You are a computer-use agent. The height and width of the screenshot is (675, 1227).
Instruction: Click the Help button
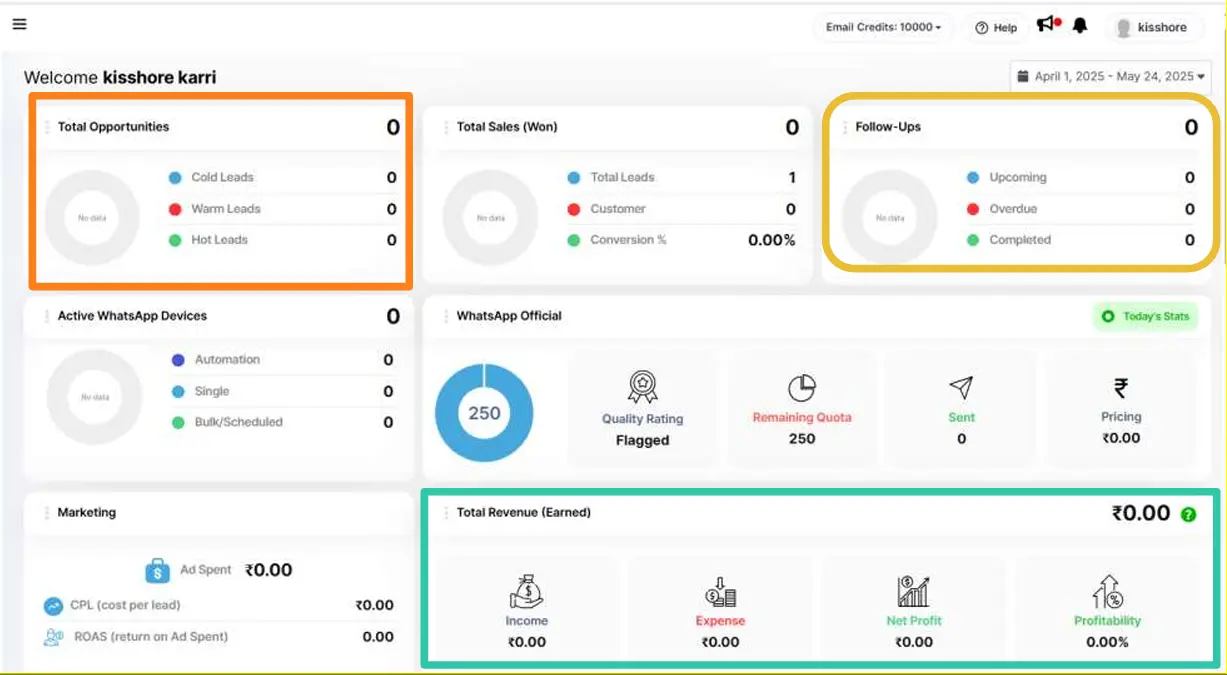996,28
